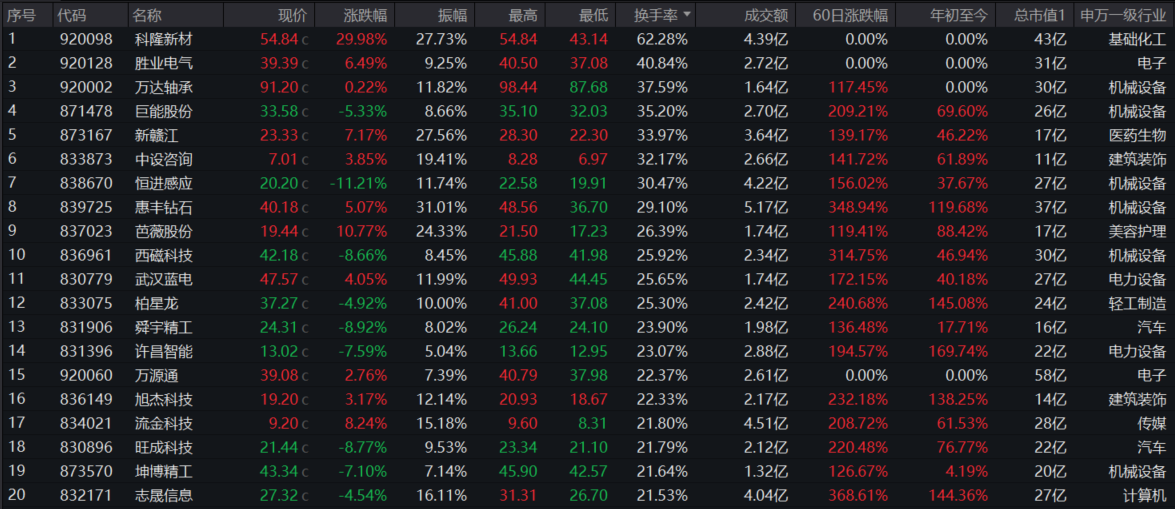Select stock name 中设咨询
This screenshot has width=1175, height=509.
(163, 159)
